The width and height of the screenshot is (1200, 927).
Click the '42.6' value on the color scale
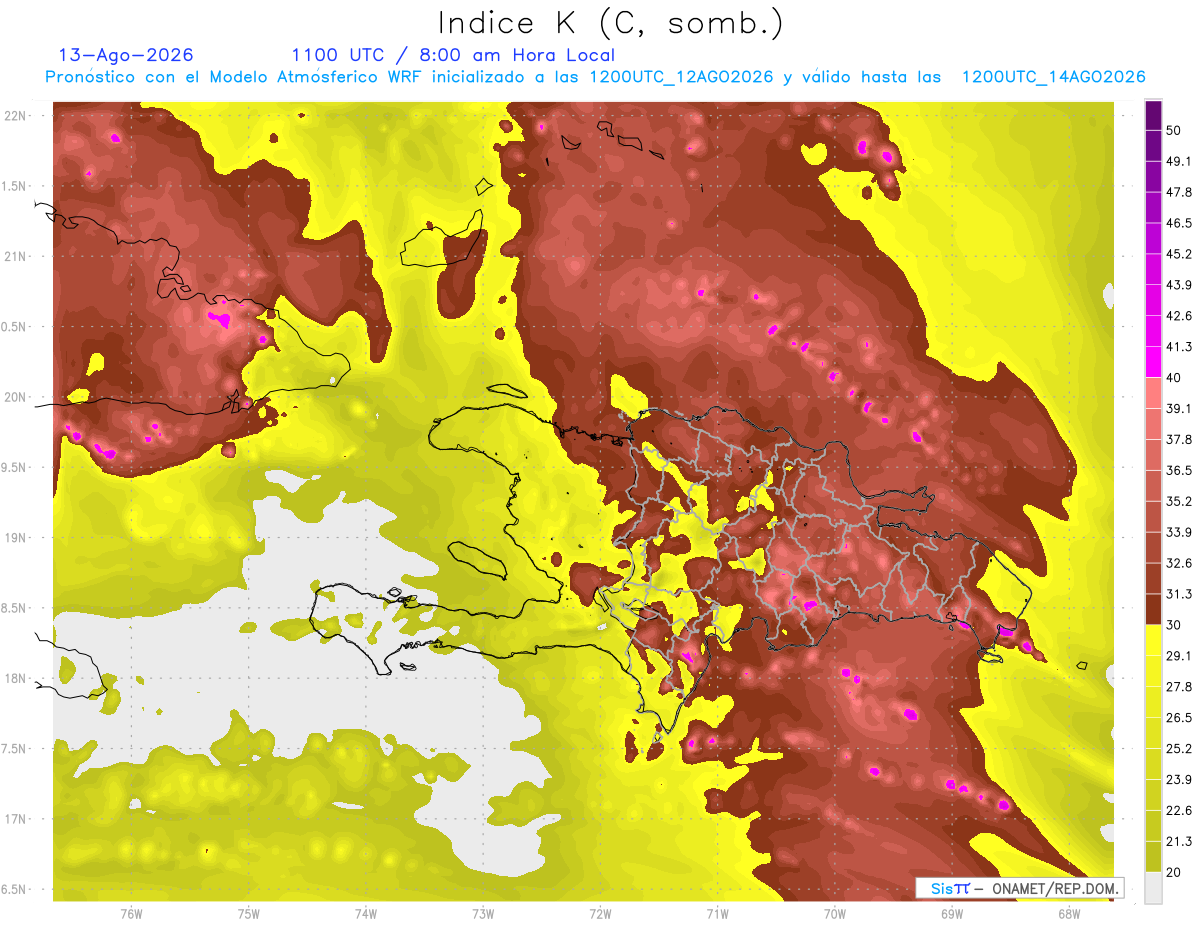tap(1178, 316)
